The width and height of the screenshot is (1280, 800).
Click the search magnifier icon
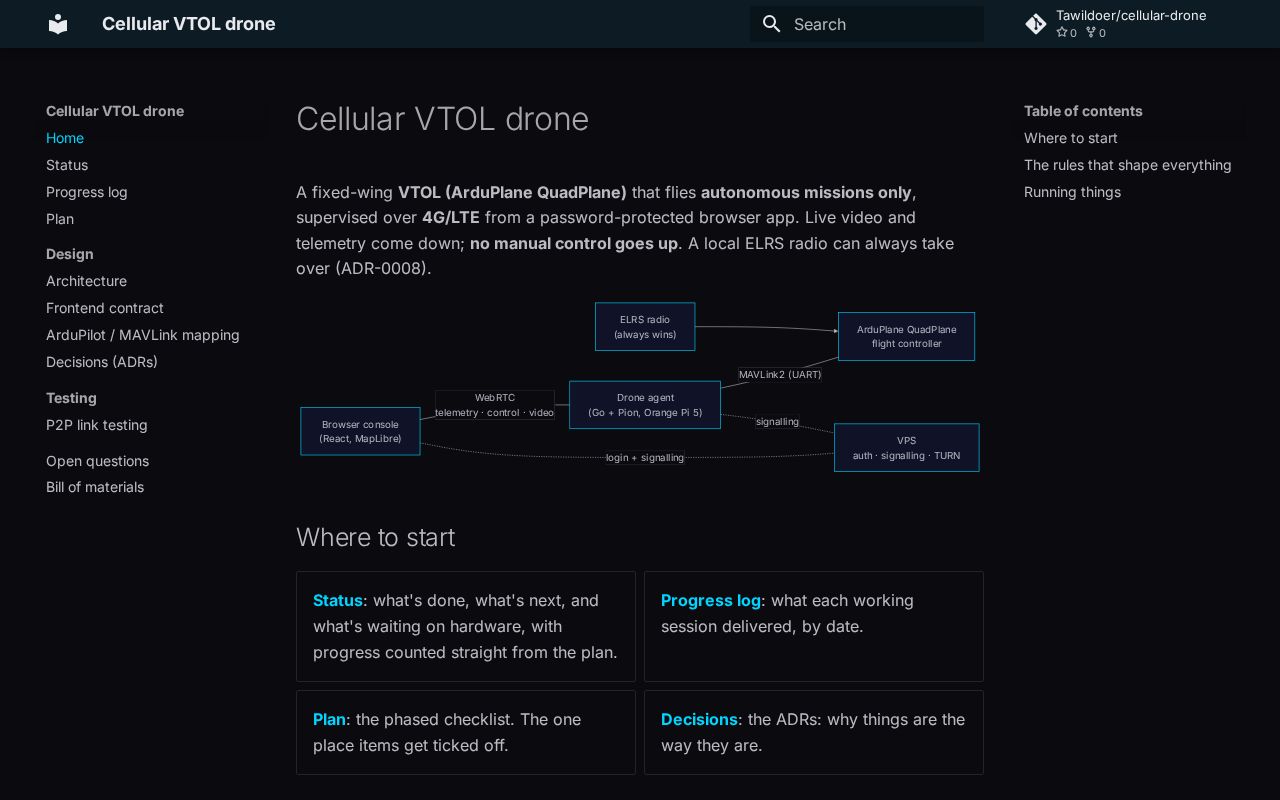tap(771, 24)
